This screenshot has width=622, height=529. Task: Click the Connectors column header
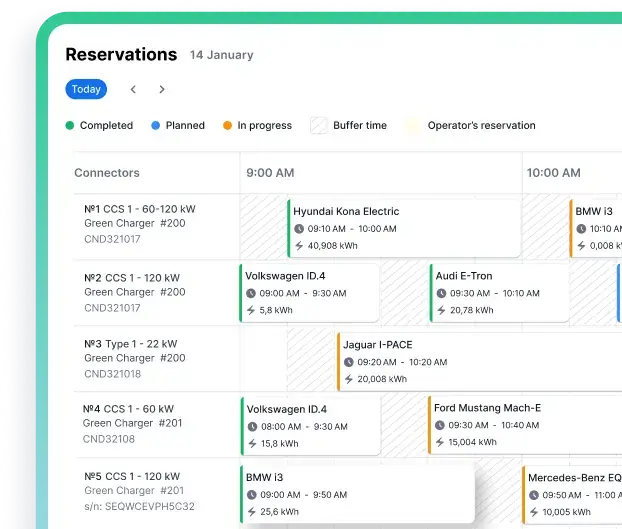click(107, 173)
